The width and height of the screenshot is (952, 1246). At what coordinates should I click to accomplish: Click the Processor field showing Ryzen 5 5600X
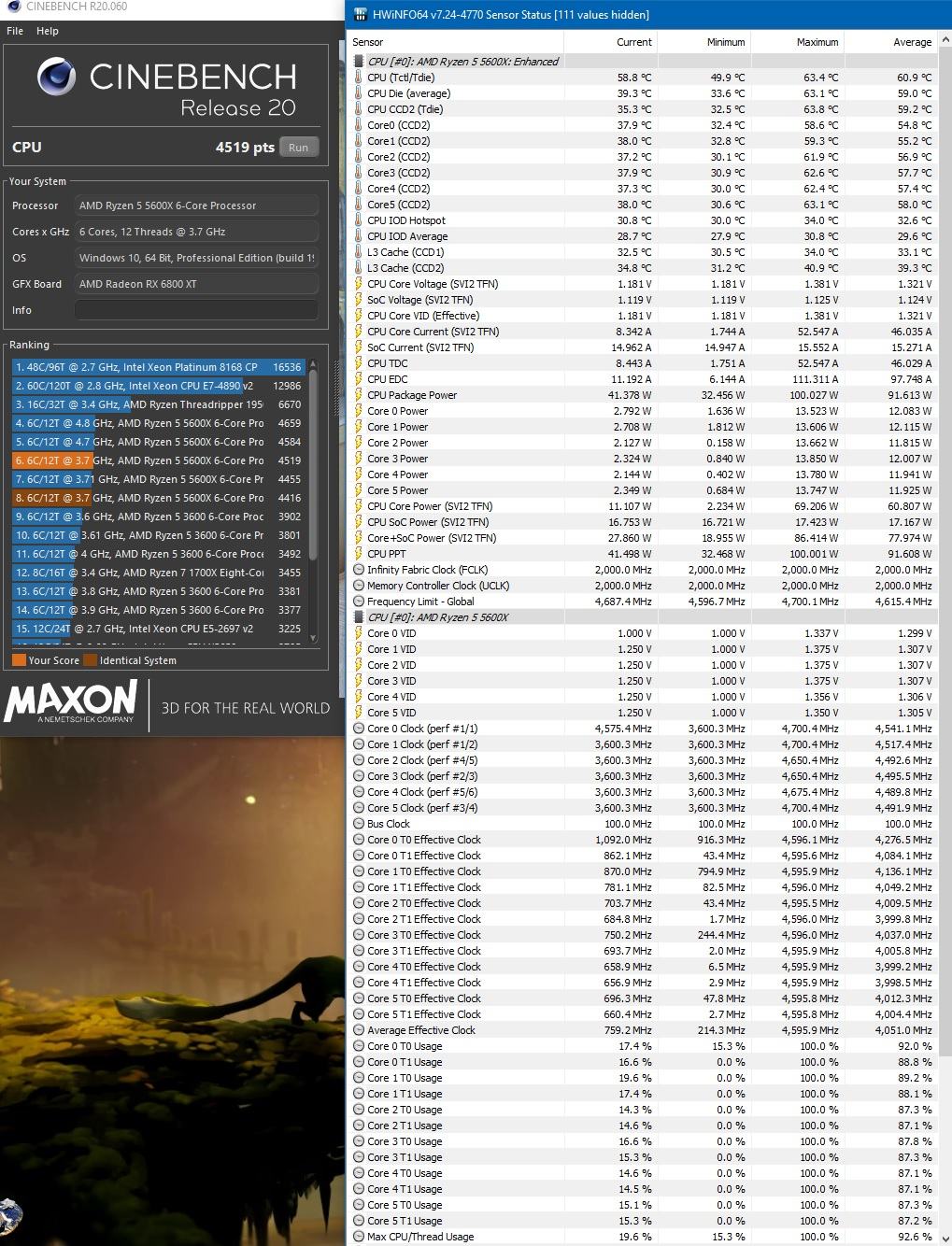[196, 205]
